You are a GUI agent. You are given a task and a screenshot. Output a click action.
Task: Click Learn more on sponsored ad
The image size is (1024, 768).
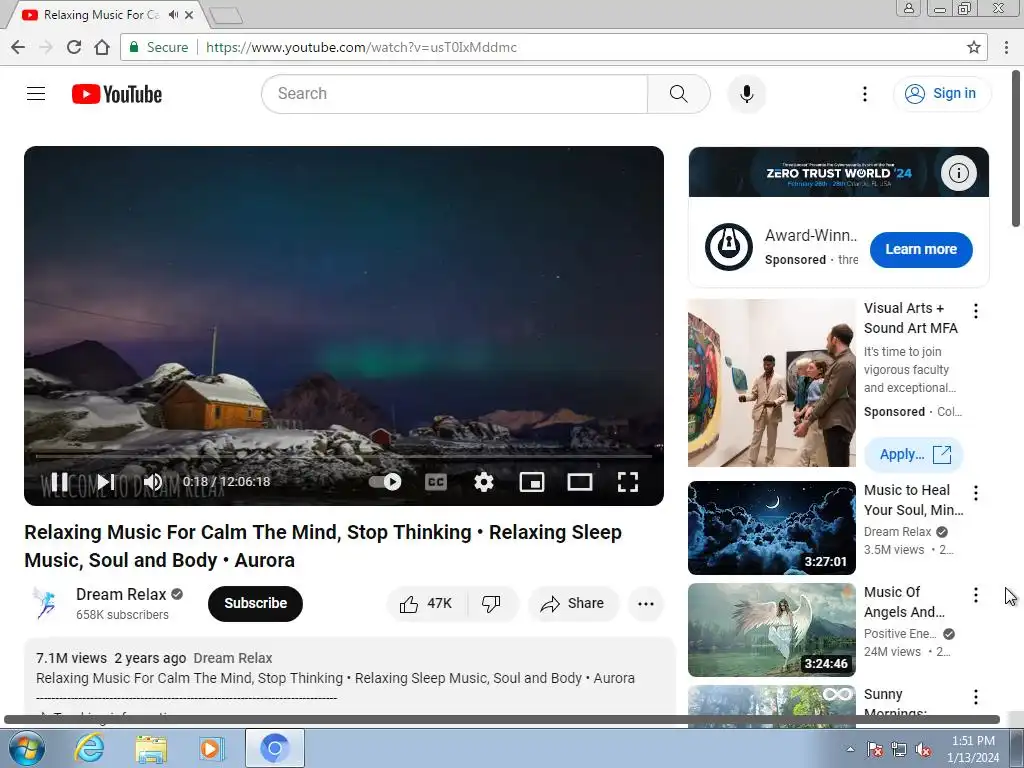[921, 249]
